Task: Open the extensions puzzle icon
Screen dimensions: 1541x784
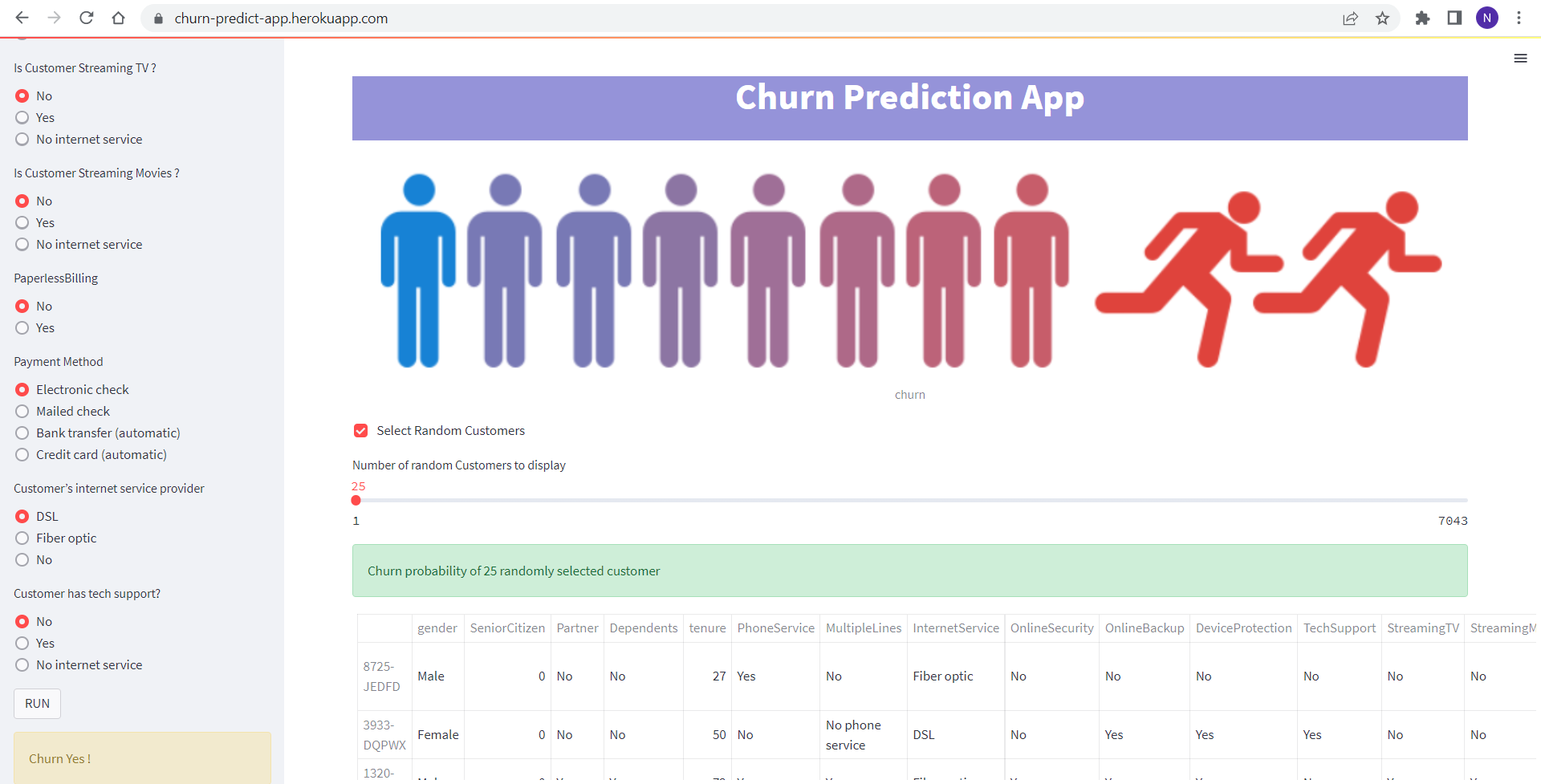Action: (x=1422, y=18)
